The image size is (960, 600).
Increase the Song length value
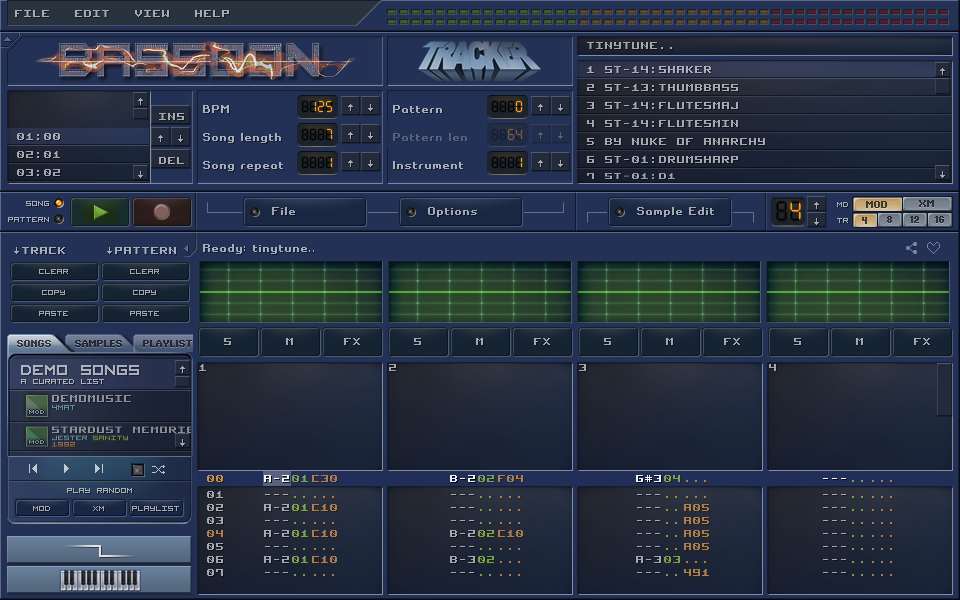[350, 135]
